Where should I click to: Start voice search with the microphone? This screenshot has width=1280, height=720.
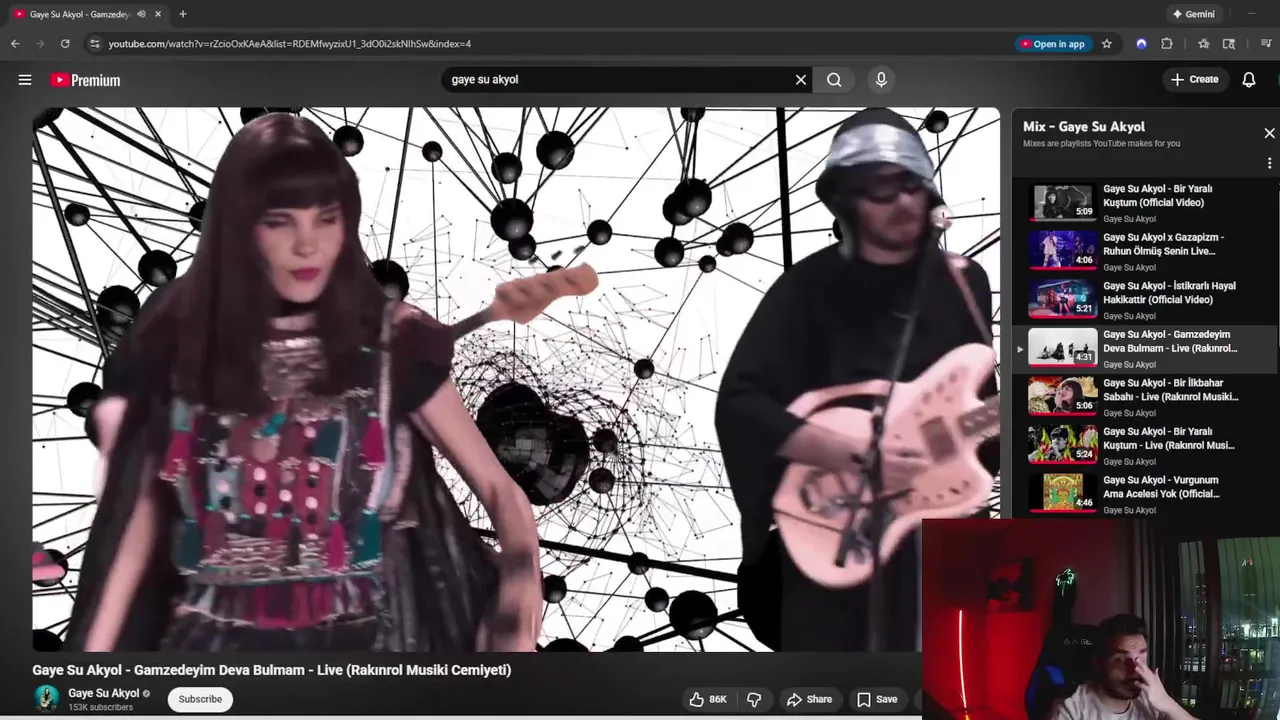pyautogui.click(x=881, y=80)
